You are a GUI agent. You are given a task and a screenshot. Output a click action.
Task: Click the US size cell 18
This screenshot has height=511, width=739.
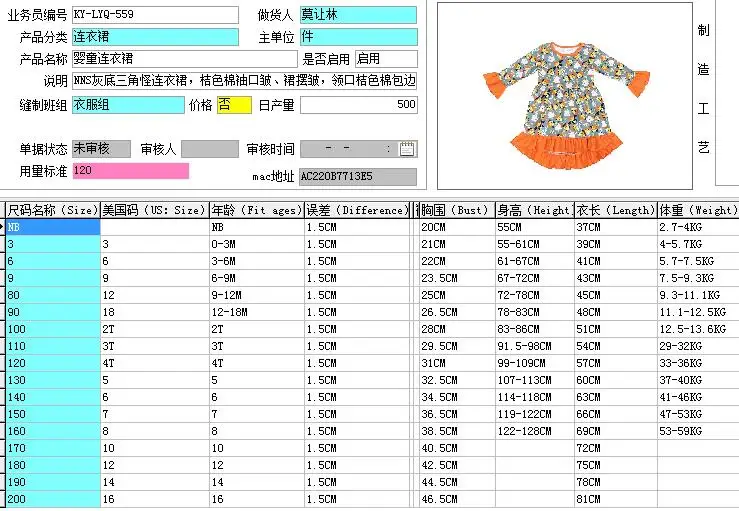[x=155, y=312]
